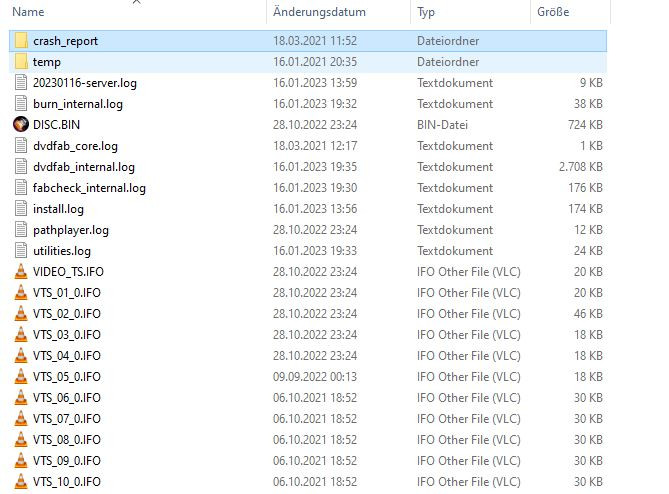Select the file name utilities.log
Screen dimensions: 669x494
pos(62,251)
